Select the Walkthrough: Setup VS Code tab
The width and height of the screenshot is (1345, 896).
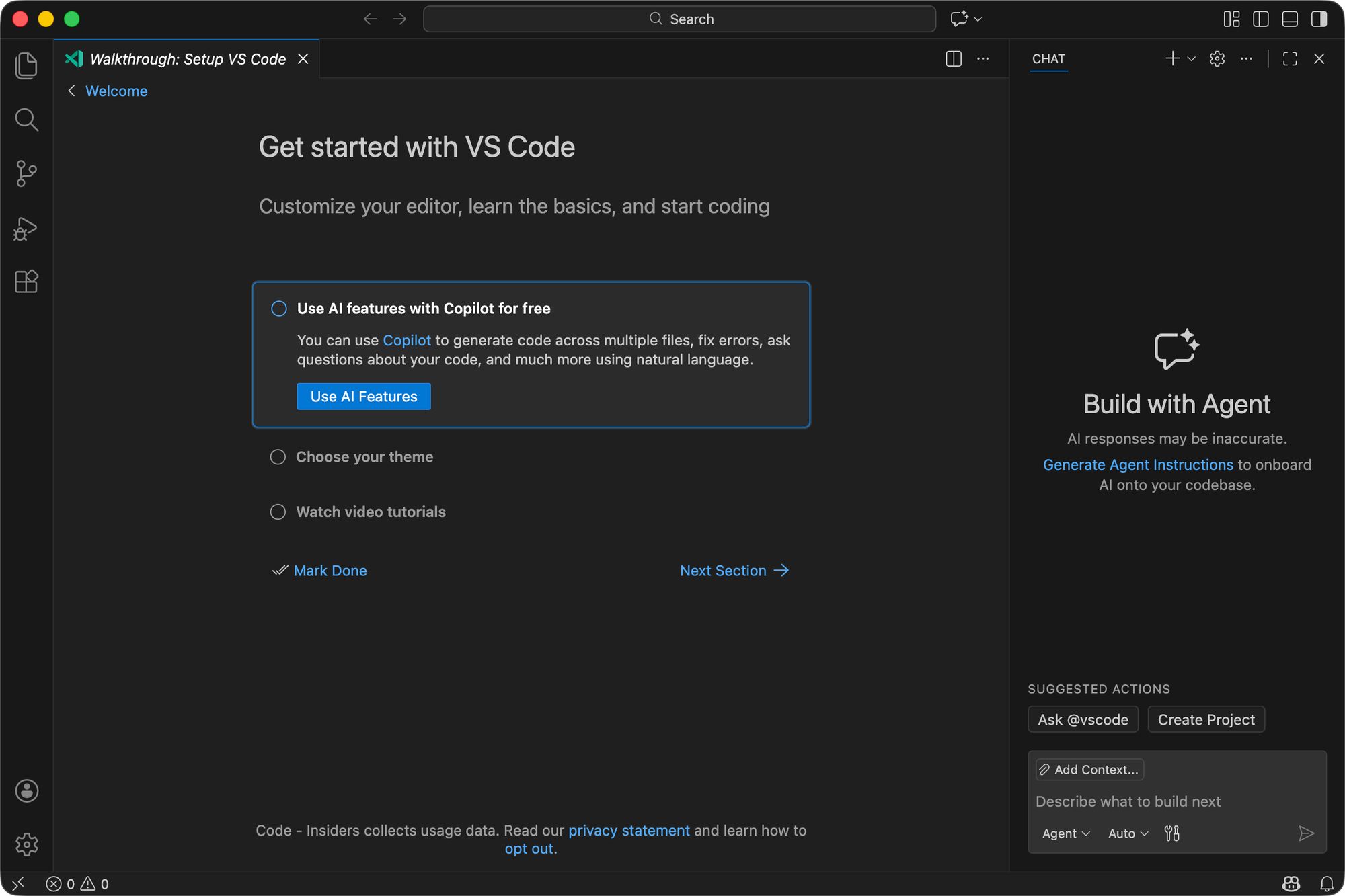click(x=188, y=59)
